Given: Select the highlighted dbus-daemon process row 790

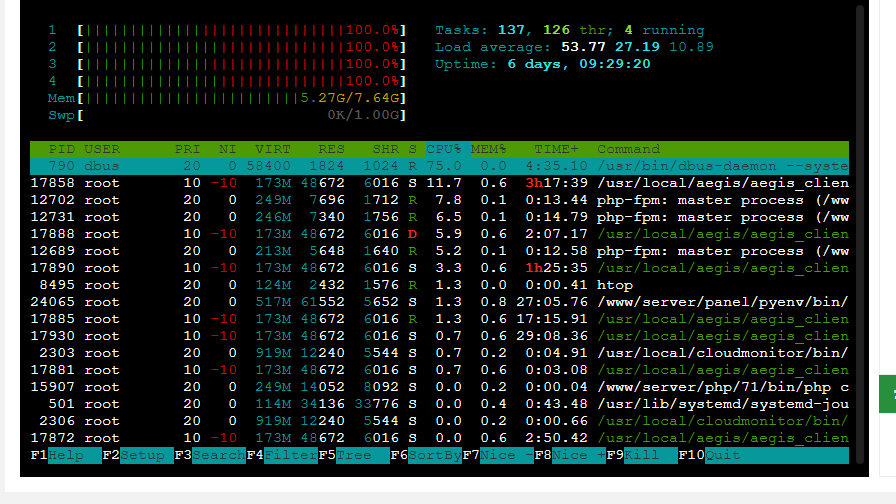Looking at the screenshot, I should coord(439,166).
